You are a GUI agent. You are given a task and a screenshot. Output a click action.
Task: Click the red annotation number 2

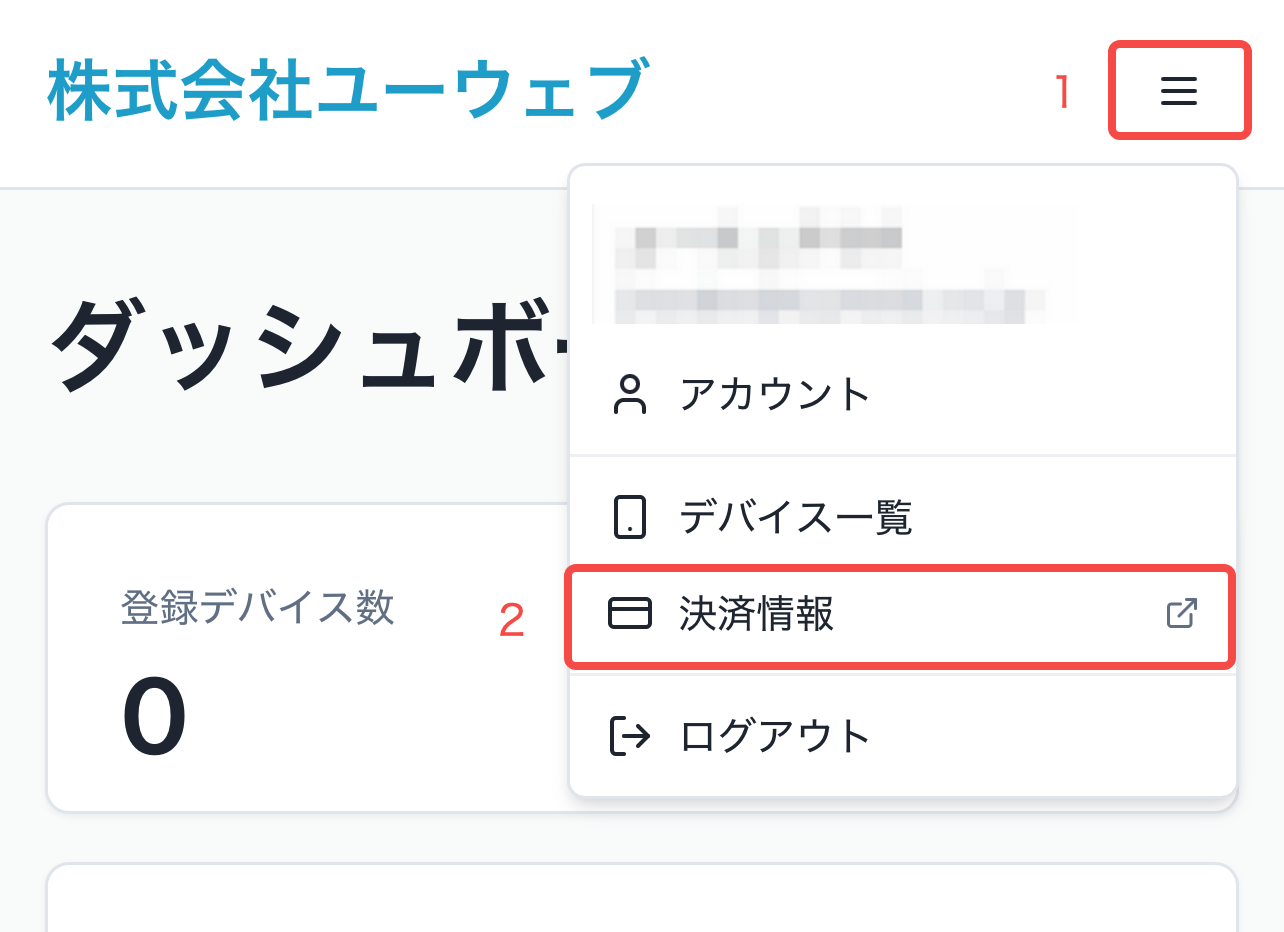pyautogui.click(x=512, y=621)
